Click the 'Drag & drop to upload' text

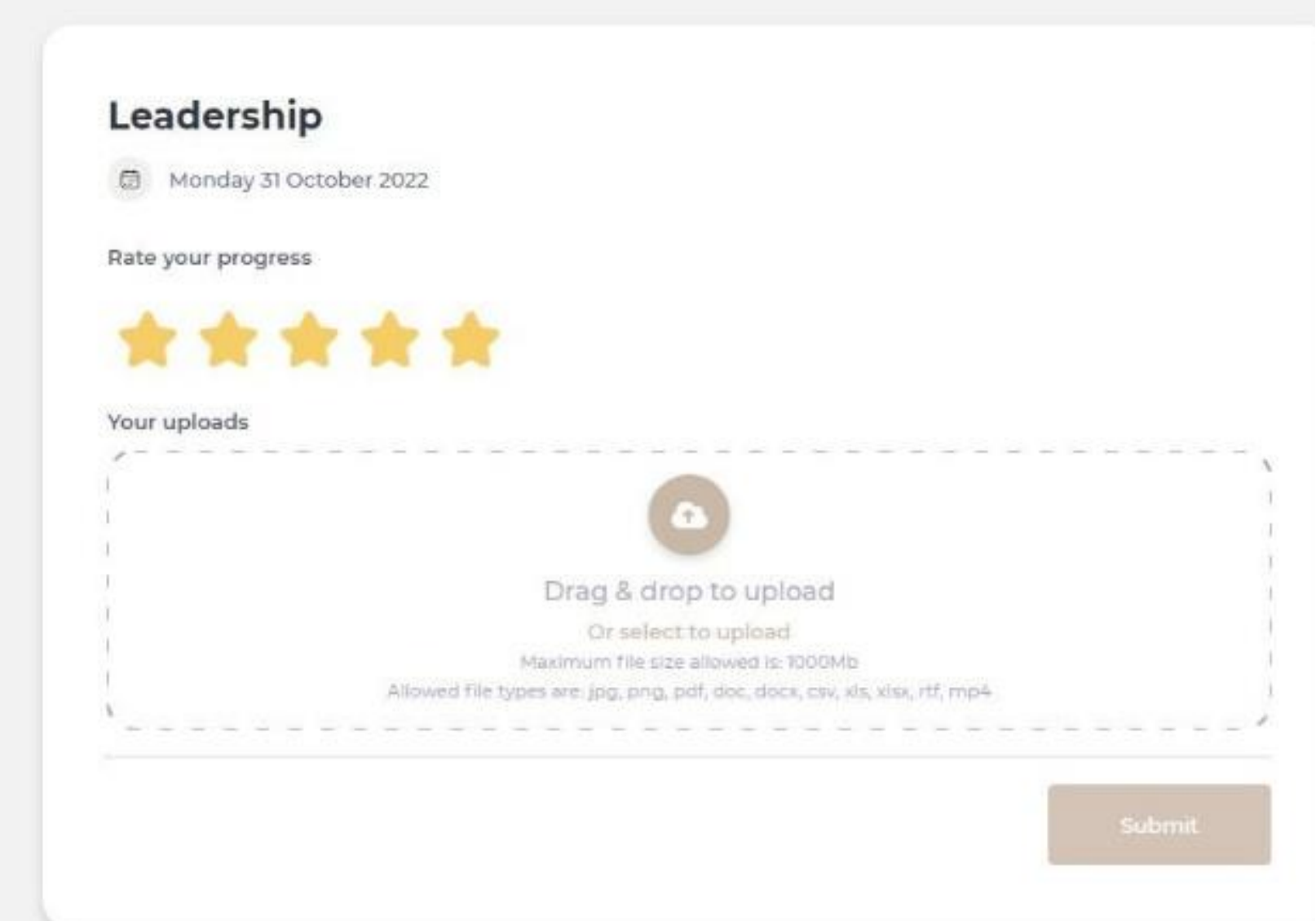(689, 591)
